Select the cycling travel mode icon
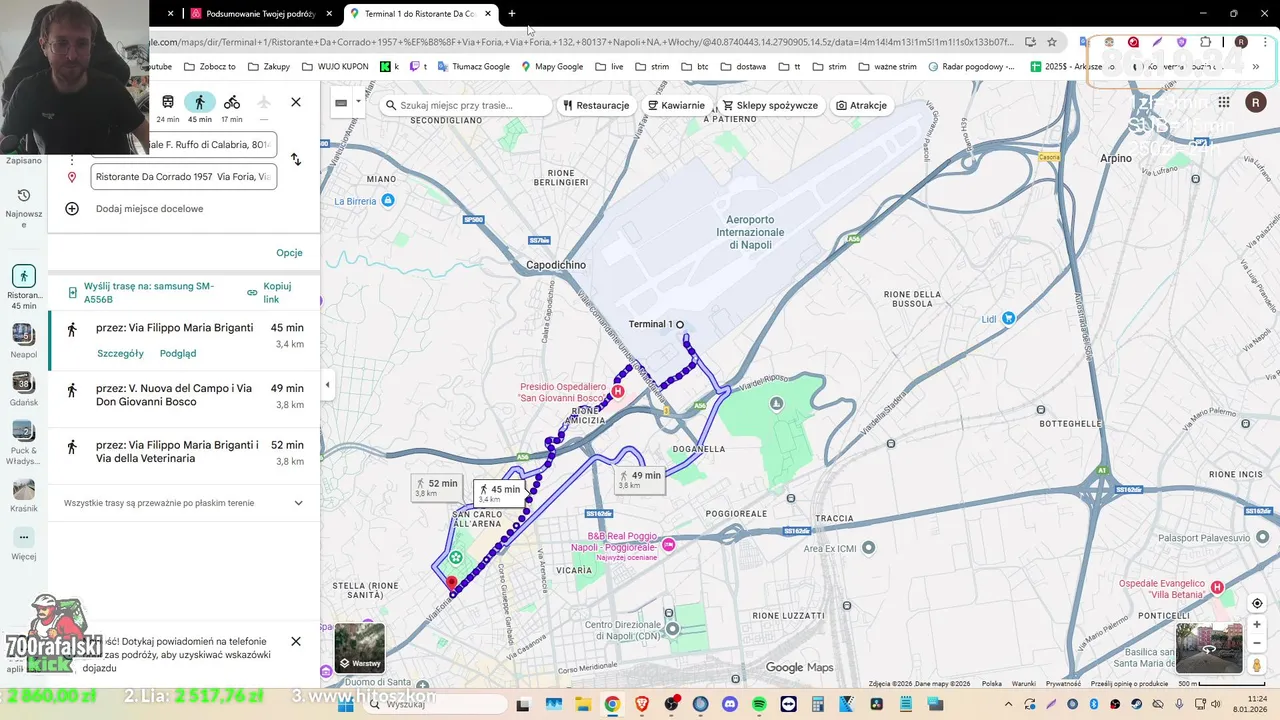The height and width of the screenshot is (720, 1280). click(232, 102)
